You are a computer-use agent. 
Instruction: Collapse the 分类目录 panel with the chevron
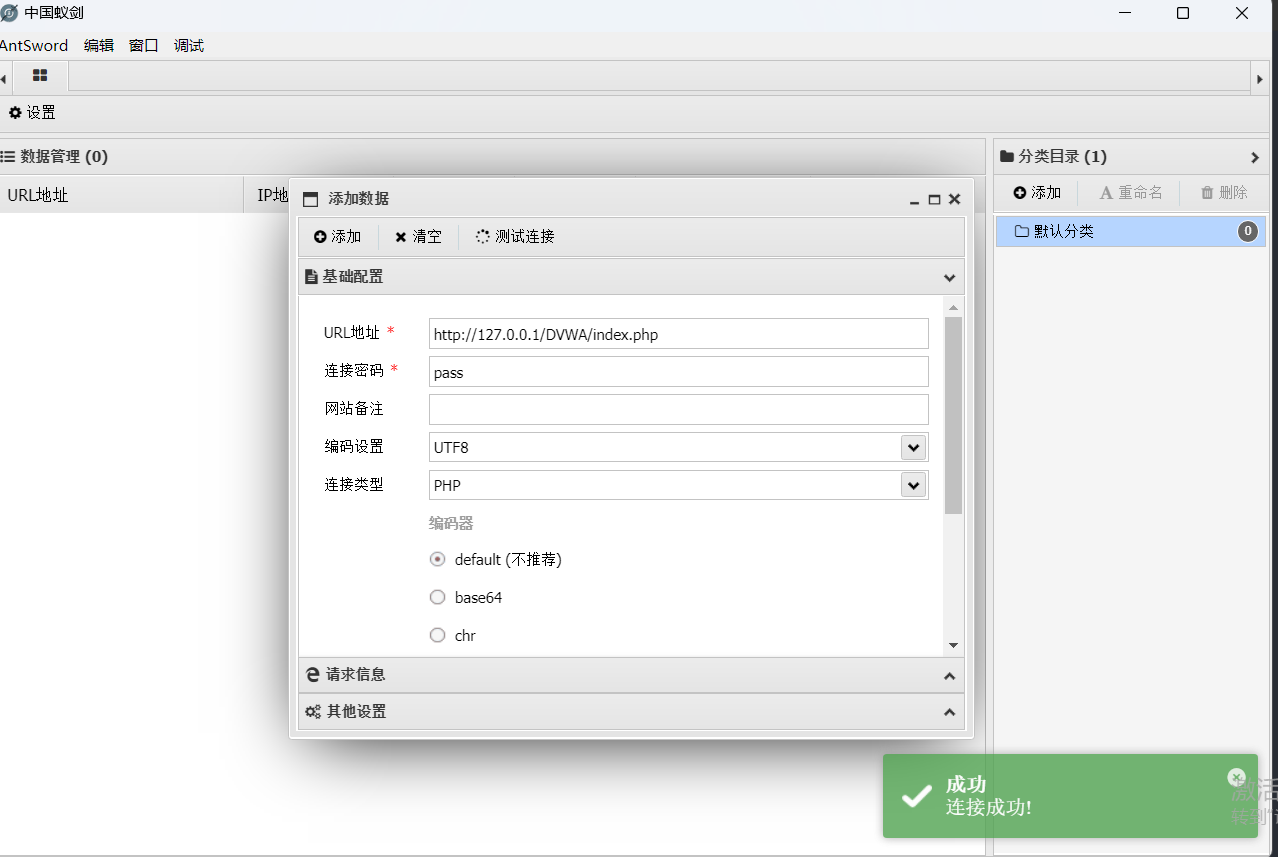pyautogui.click(x=1255, y=157)
